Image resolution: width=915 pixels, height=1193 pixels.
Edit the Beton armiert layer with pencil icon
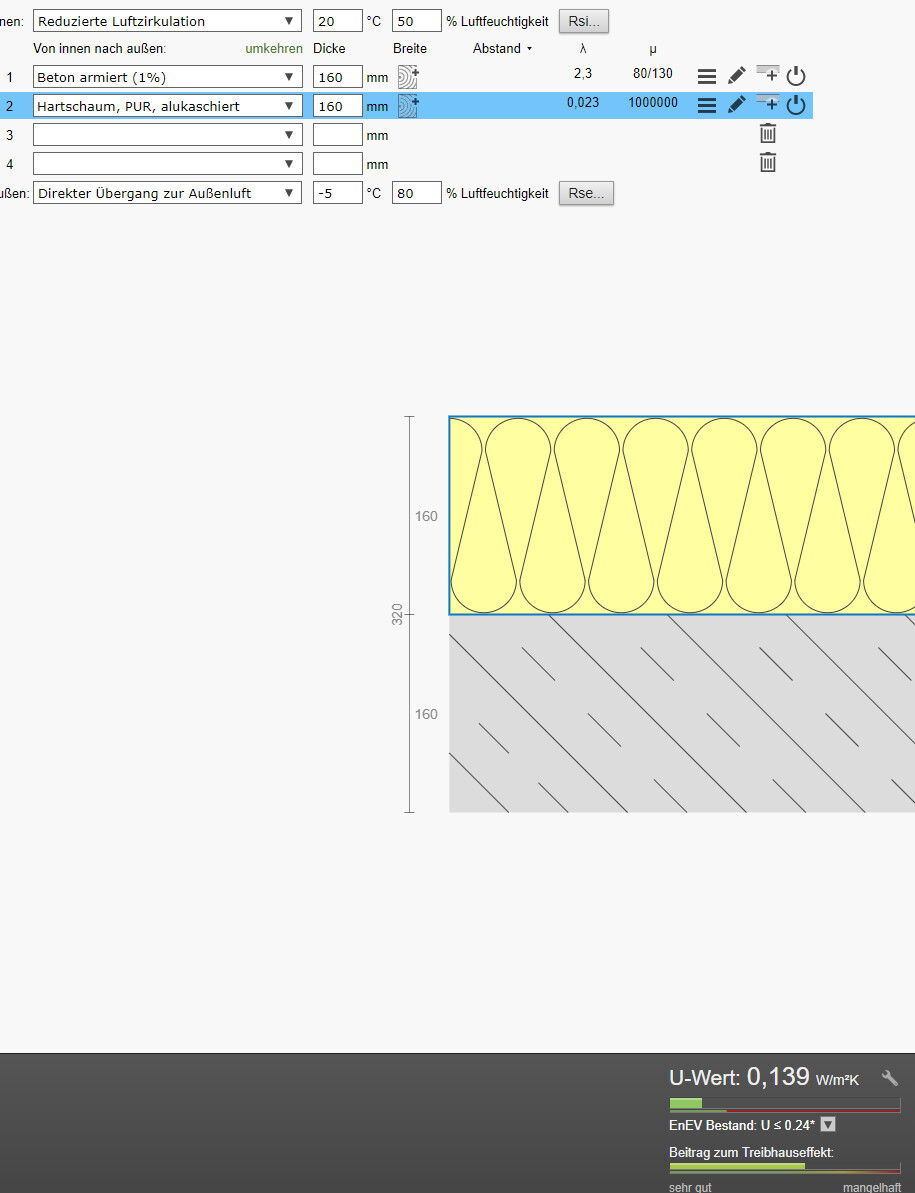pos(737,76)
